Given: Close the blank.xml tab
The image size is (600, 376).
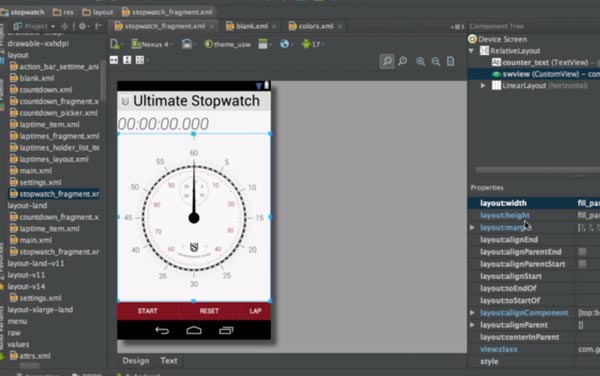Looking at the screenshot, I should (x=274, y=26).
